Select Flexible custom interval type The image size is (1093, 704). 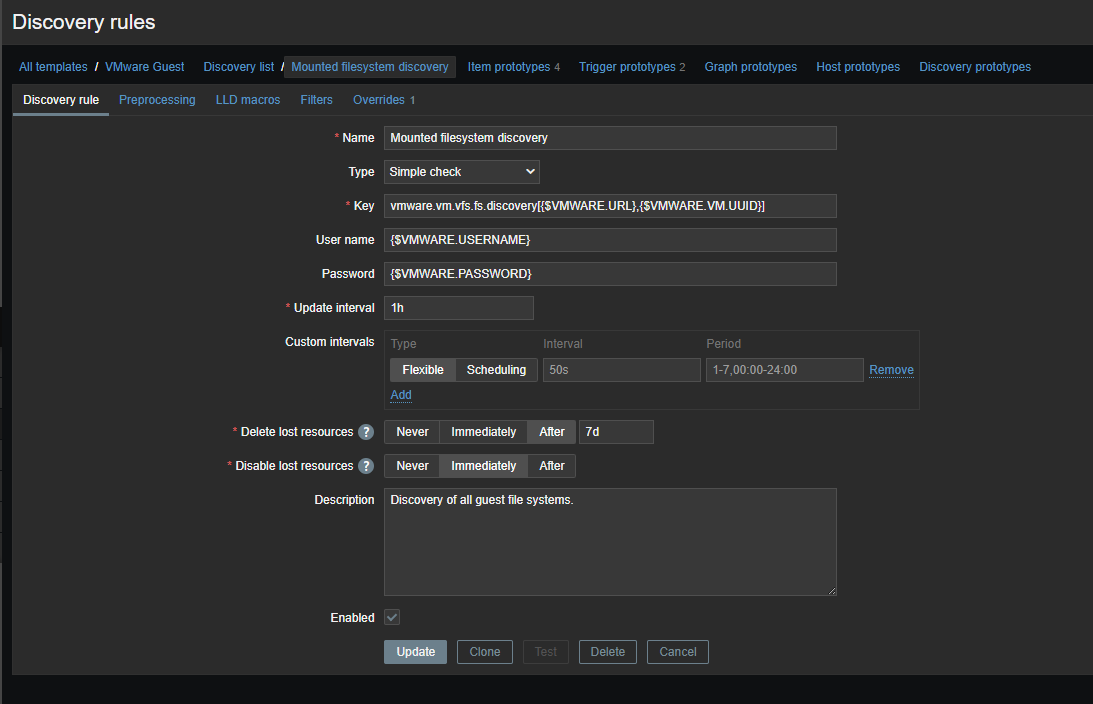(423, 370)
